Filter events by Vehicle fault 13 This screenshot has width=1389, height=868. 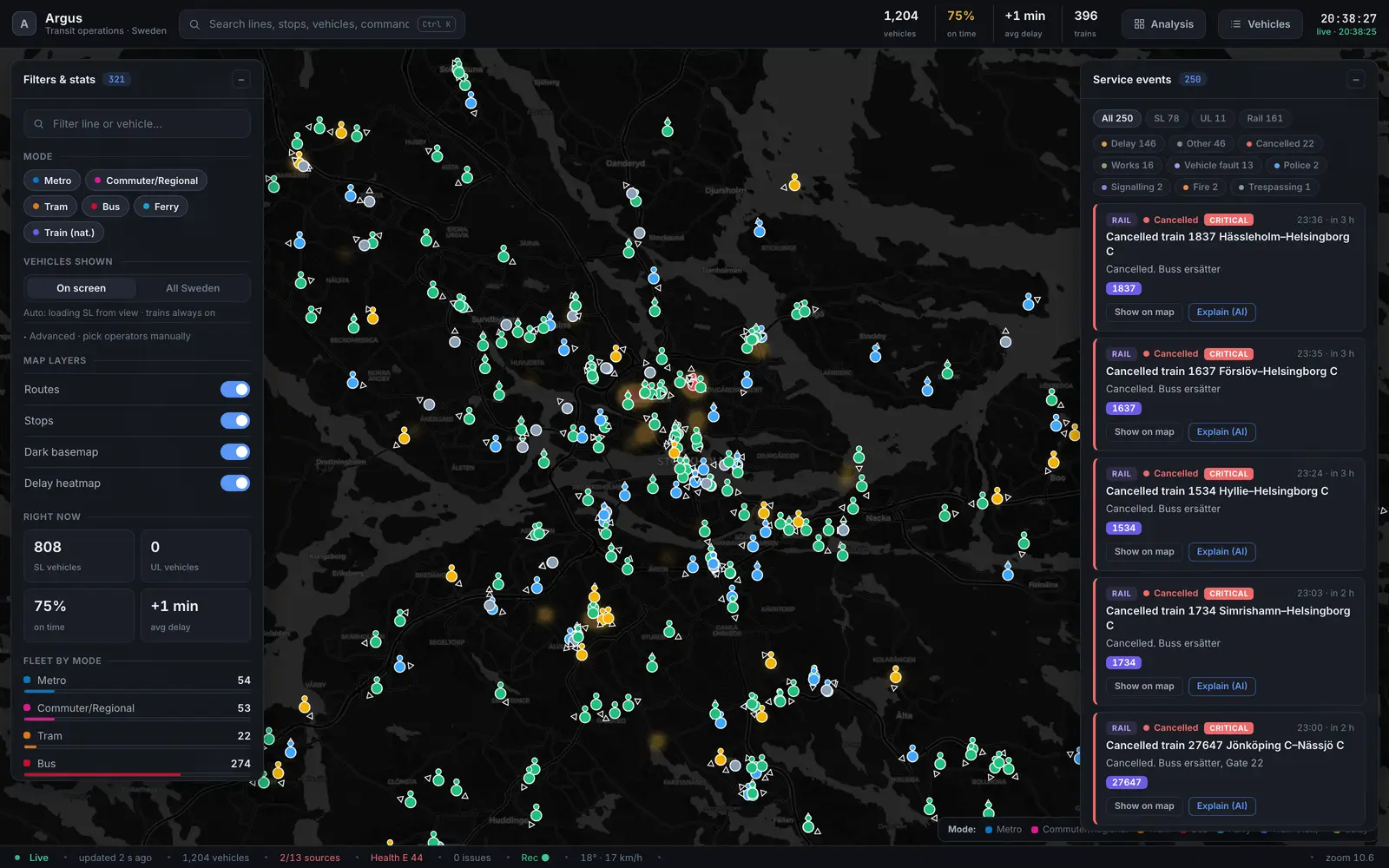pyautogui.click(x=1213, y=166)
